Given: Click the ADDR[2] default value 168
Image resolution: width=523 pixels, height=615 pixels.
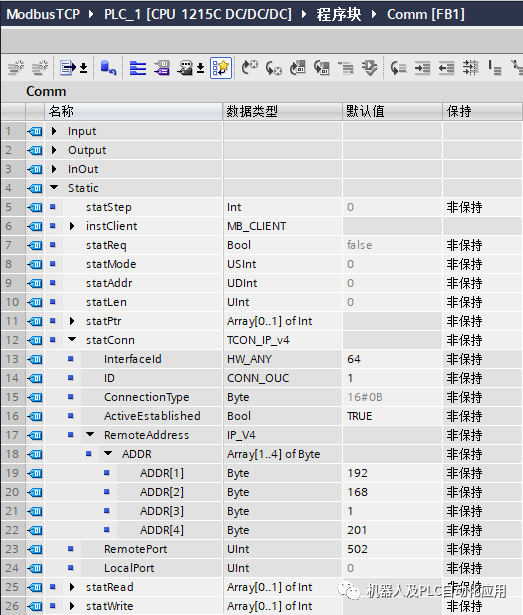Looking at the screenshot, I should click(357, 492).
